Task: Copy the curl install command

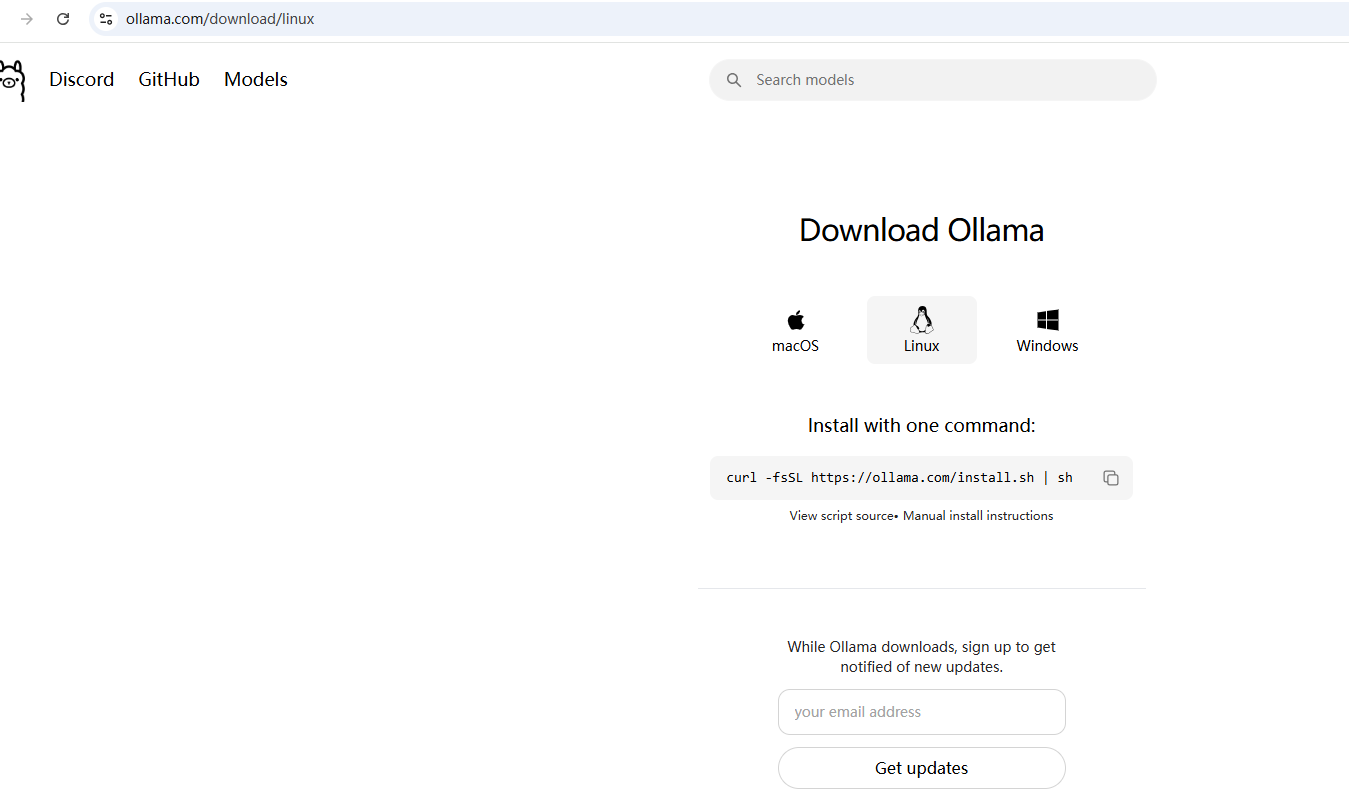Action: point(1111,478)
